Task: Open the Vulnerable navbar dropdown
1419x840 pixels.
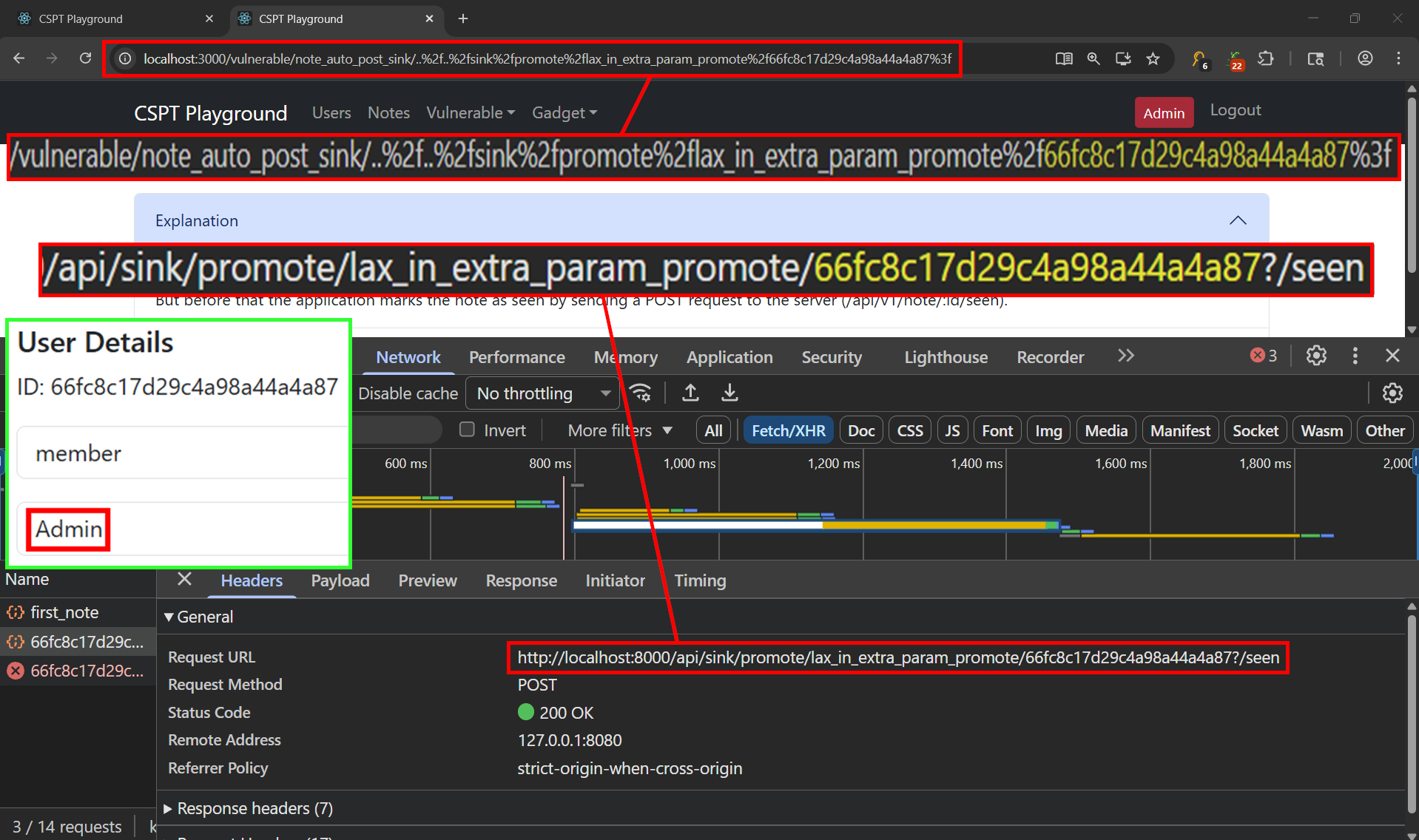Action: click(471, 112)
